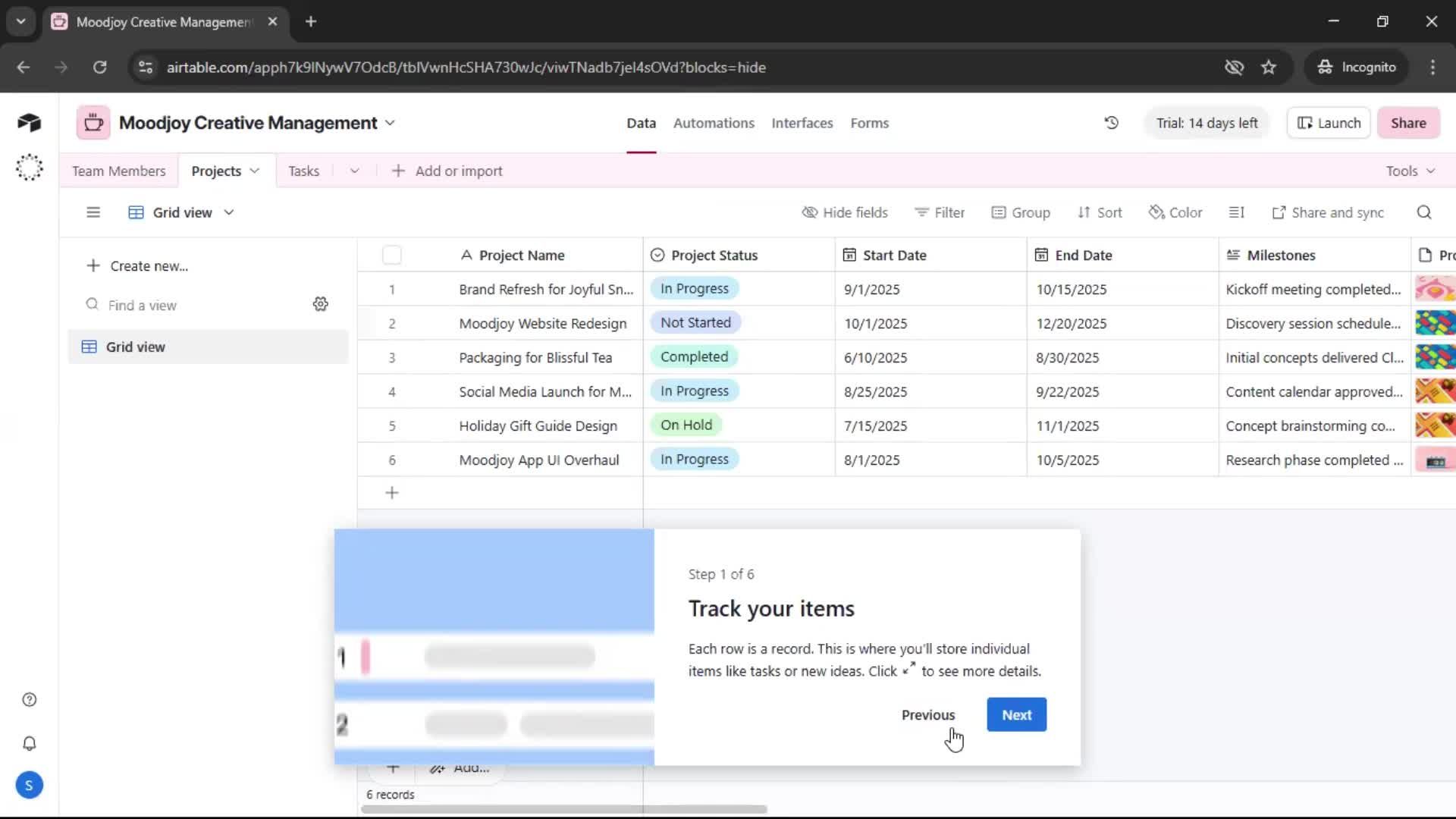
Task: Open Hide fields option
Action: pyautogui.click(x=845, y=213)
